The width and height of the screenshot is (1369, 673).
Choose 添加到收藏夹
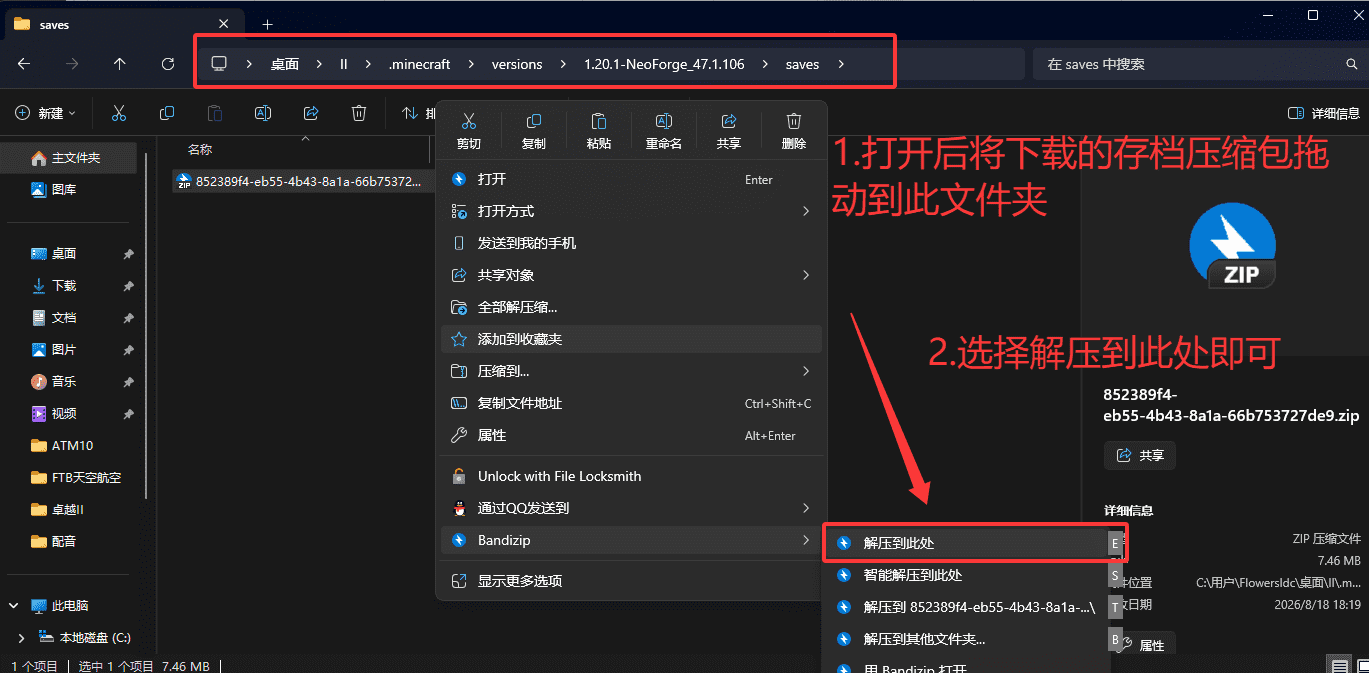click(631, 339)
